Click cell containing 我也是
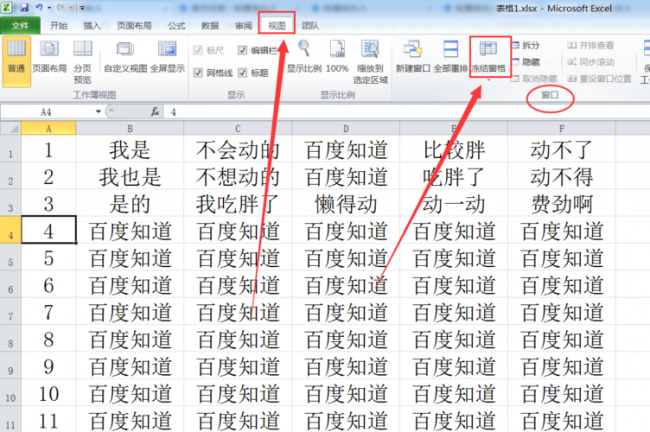 pos(130,176)
